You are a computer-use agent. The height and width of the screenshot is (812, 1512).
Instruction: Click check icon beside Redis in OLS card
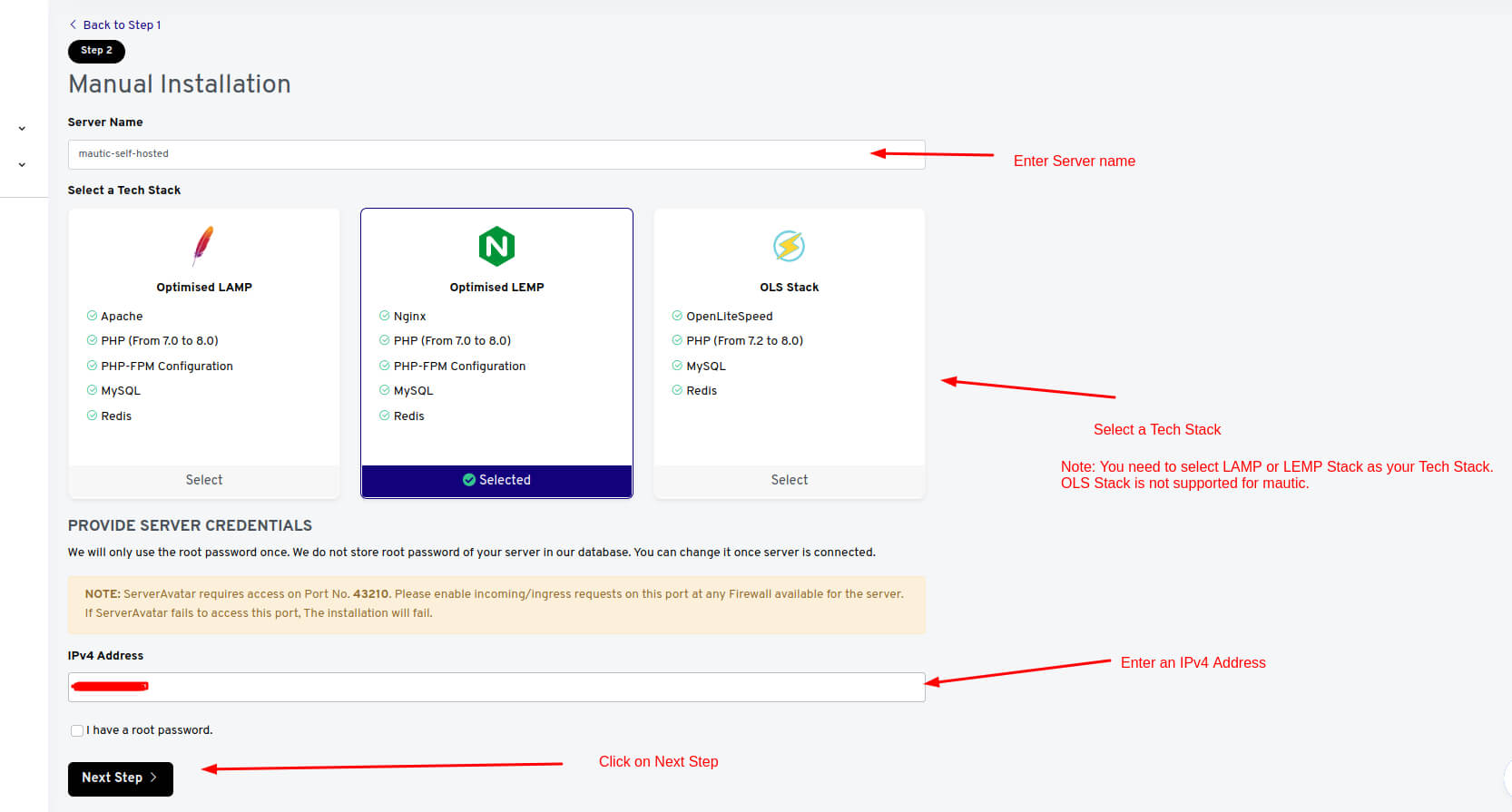click(677, 390)
